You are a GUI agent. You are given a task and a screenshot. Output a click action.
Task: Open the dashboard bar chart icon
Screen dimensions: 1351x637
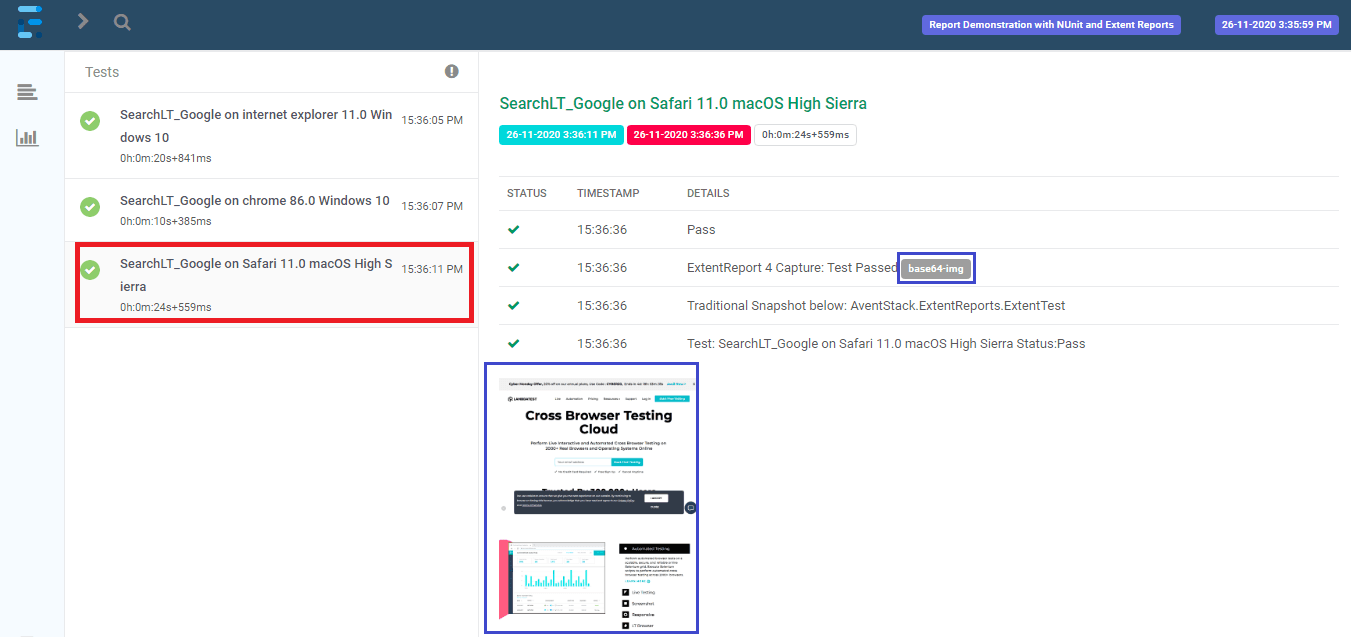click(27, 138)
